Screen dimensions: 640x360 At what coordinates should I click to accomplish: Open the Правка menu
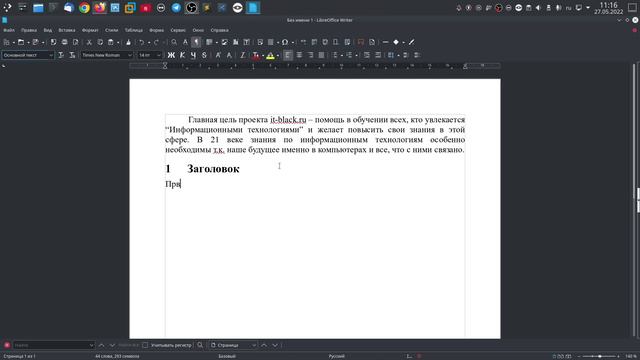click(x=29, y=30)
